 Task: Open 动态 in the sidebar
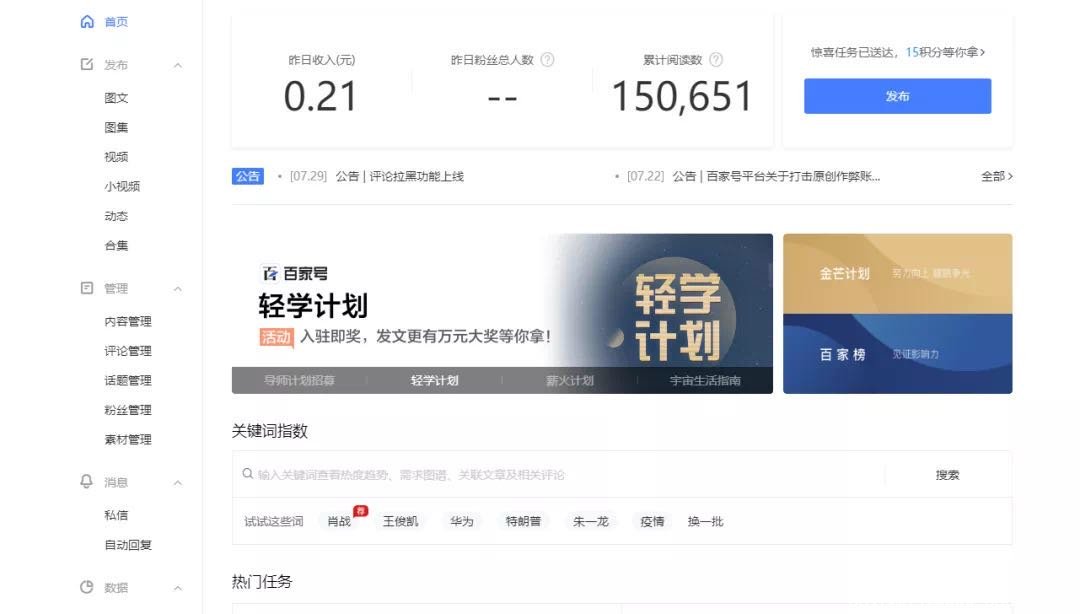click(x=116, y=216)
